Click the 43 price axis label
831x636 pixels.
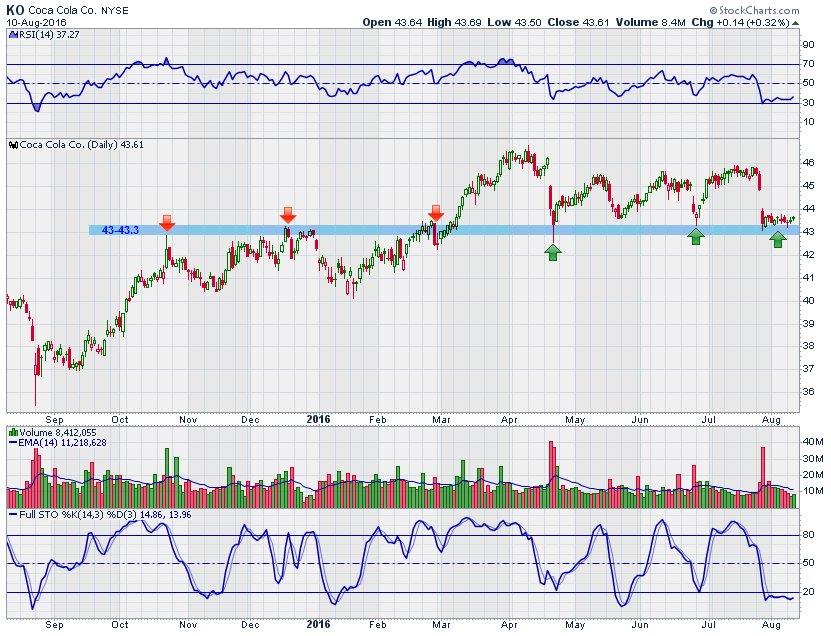click(808, 232)
